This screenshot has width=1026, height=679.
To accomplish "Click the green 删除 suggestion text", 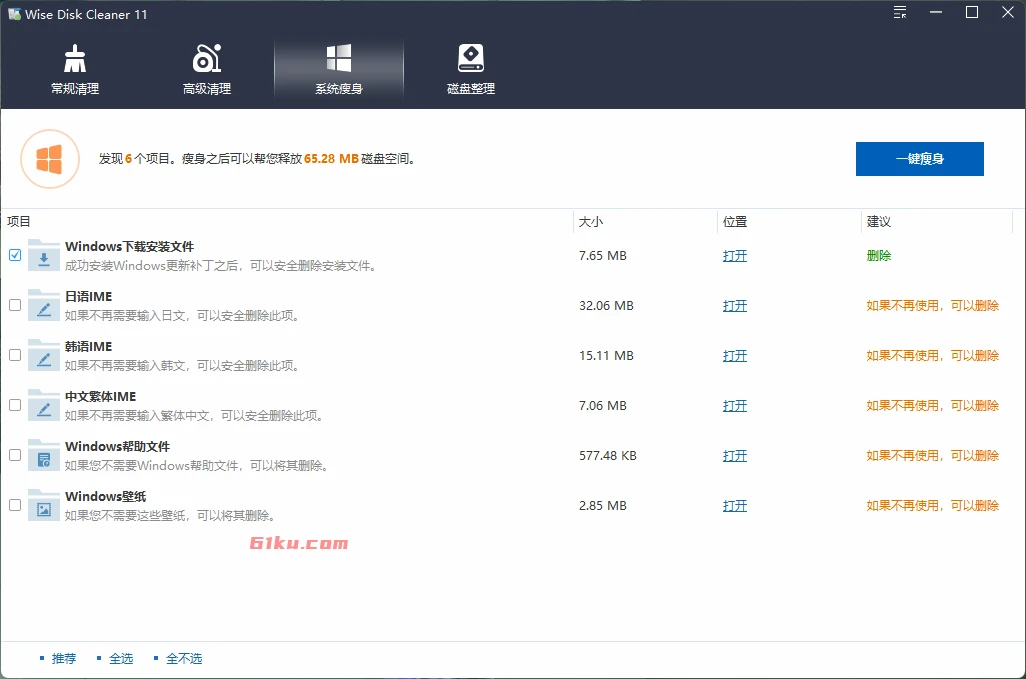I will click(x=879, y=256).
